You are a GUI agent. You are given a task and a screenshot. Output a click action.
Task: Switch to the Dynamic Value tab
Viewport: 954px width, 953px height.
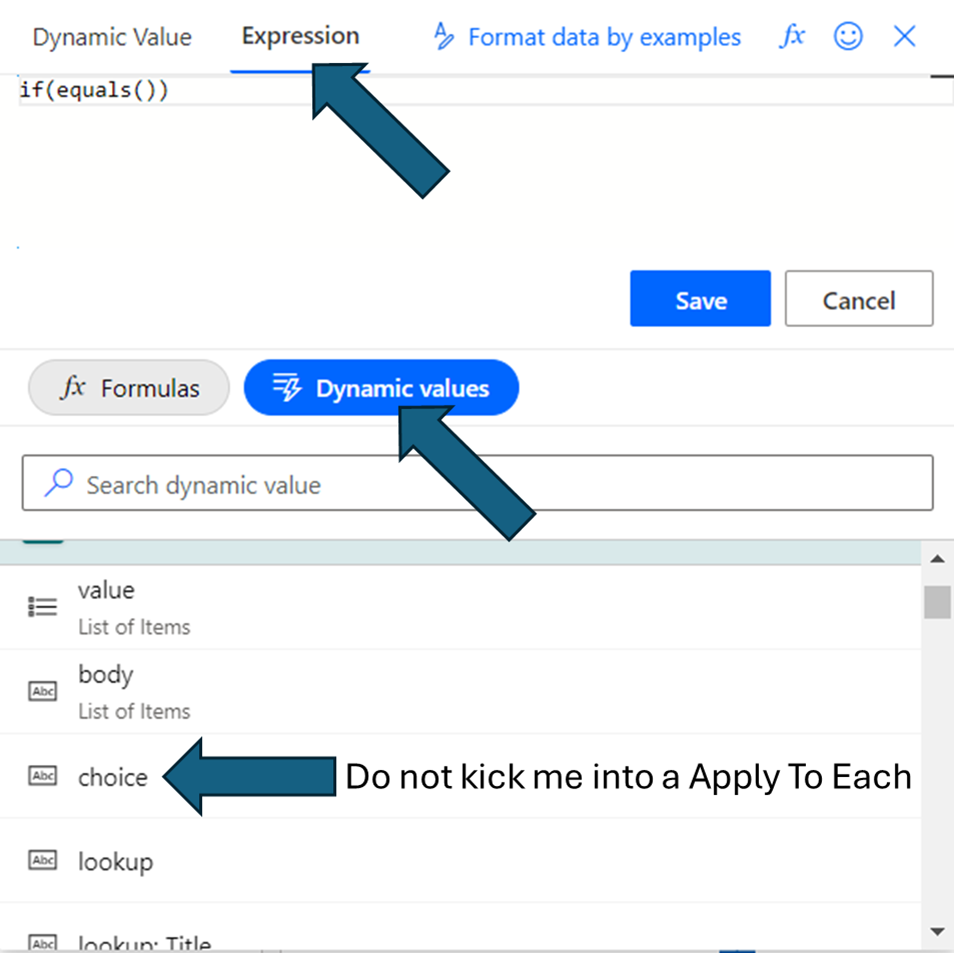[x=112, y=38]
